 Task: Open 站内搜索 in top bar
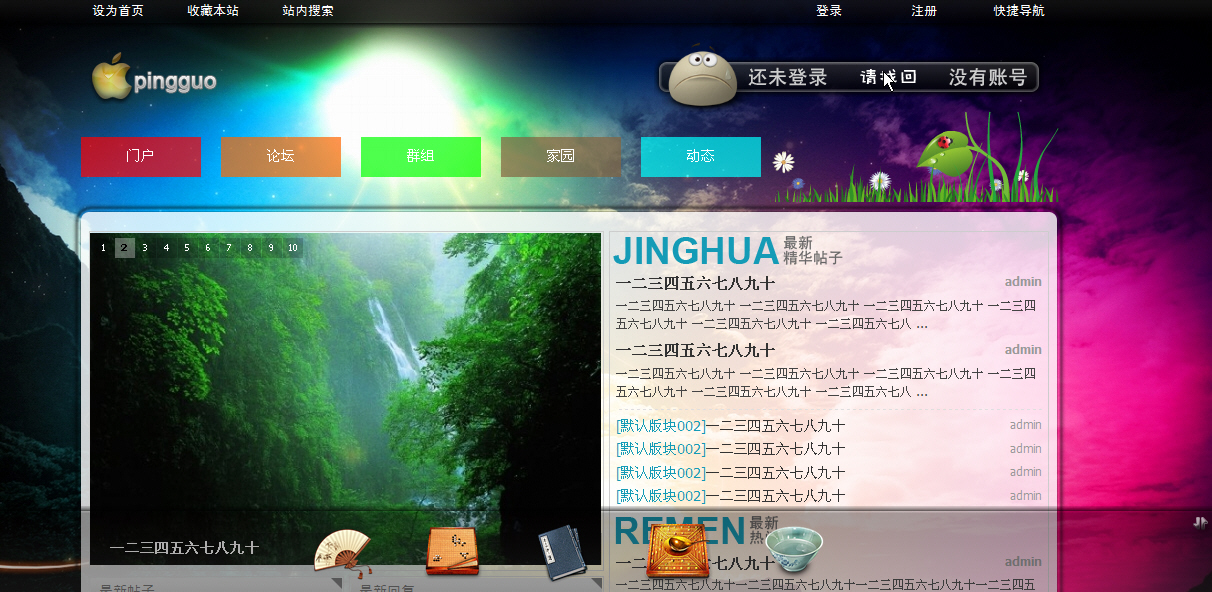point(308,11)
